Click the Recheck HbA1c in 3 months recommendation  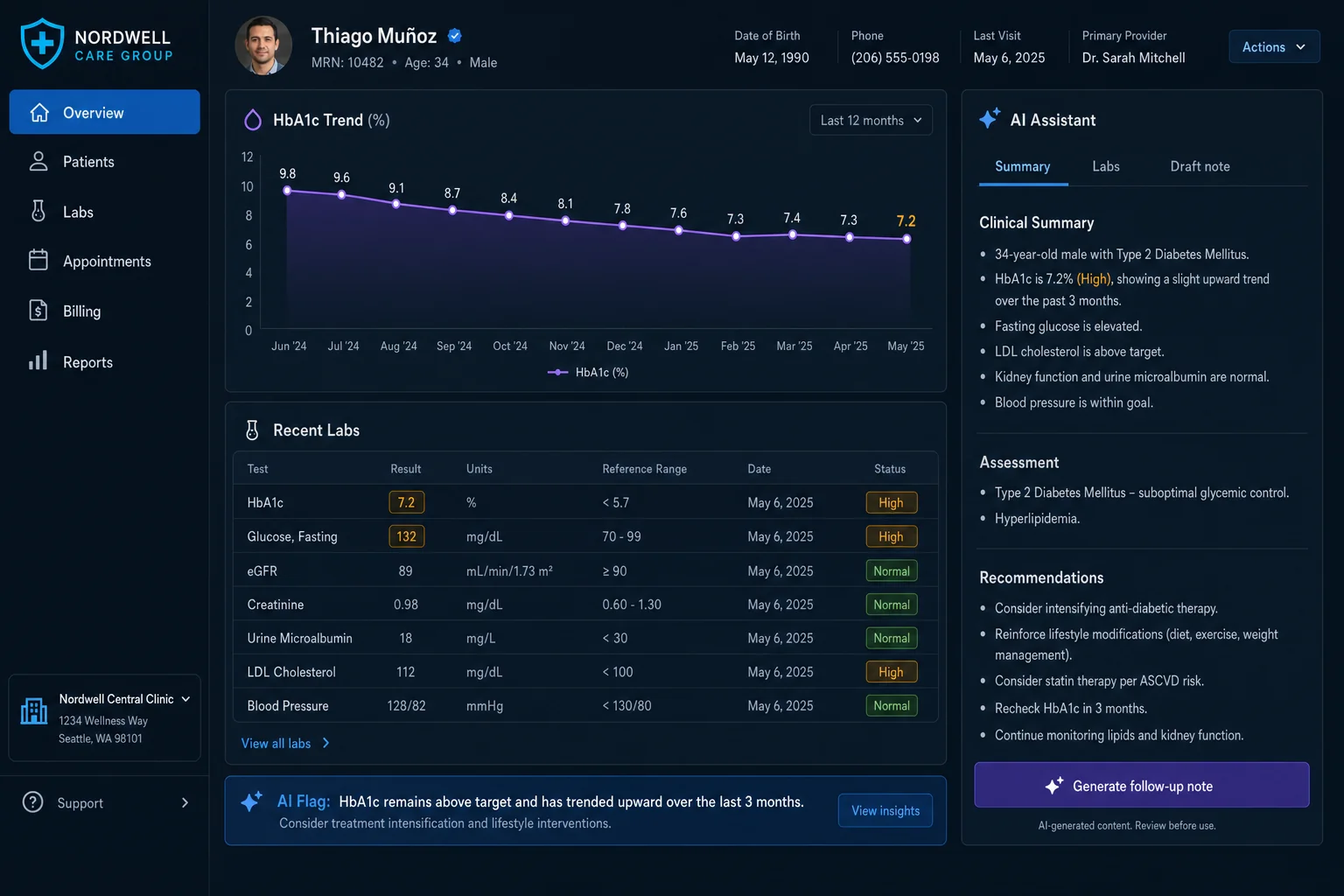pos(1070,708)
